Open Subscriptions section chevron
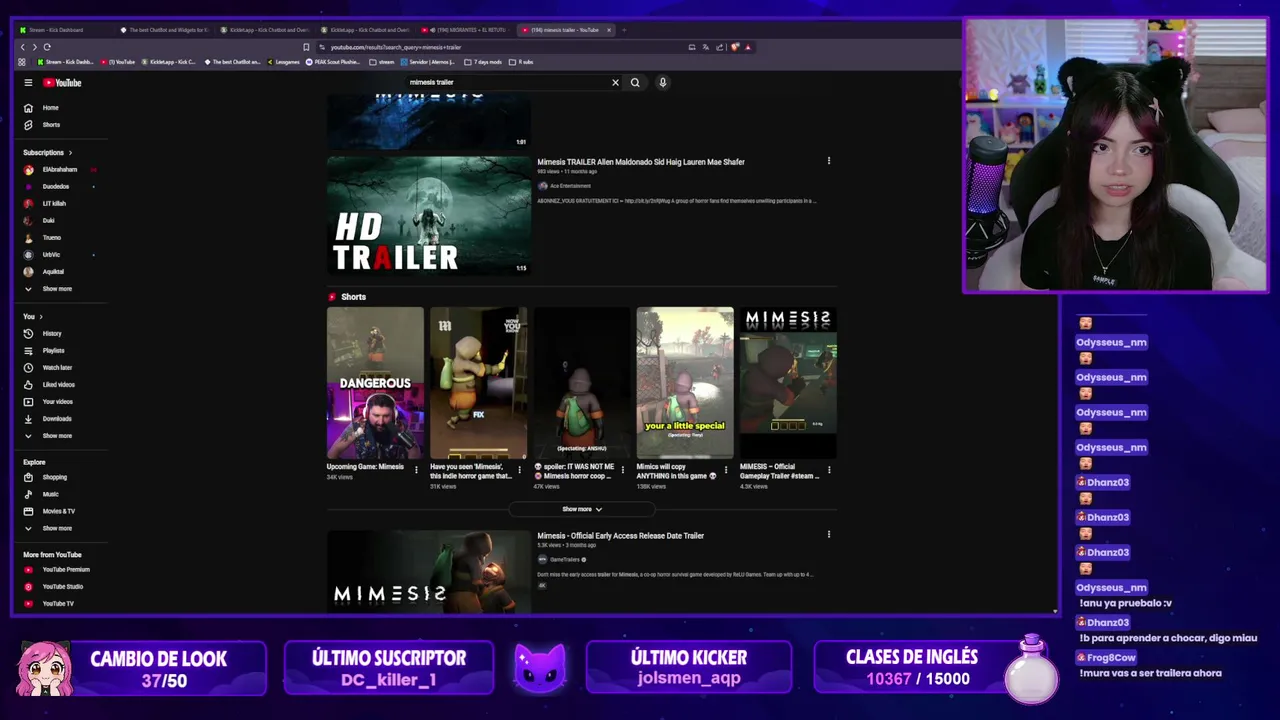Viewport: 1280px width, 720px height. (70, 153)
